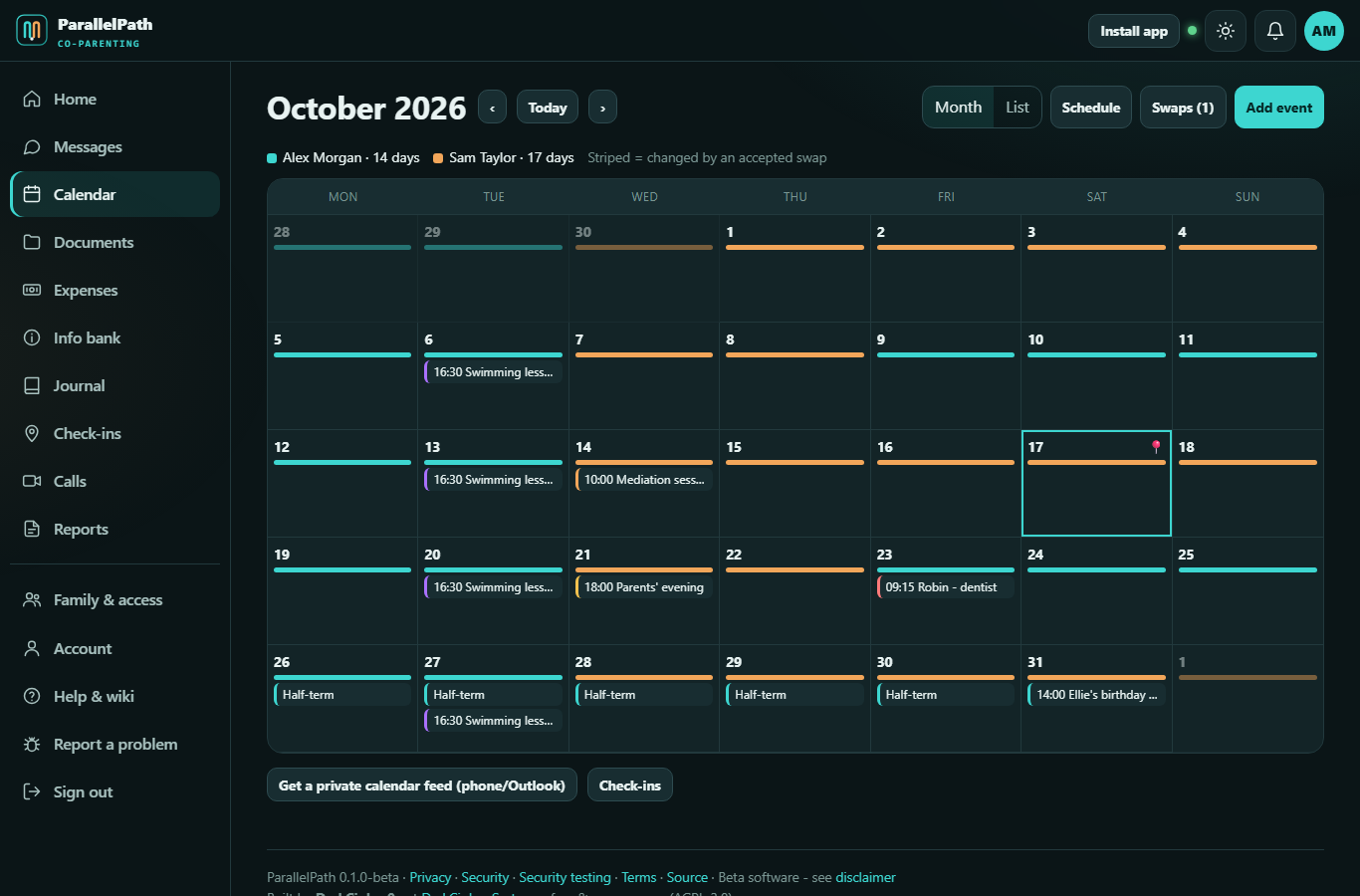Toggle light theme with sun icon
This screenshot has width=1360, height=896.
point(1226,31)
